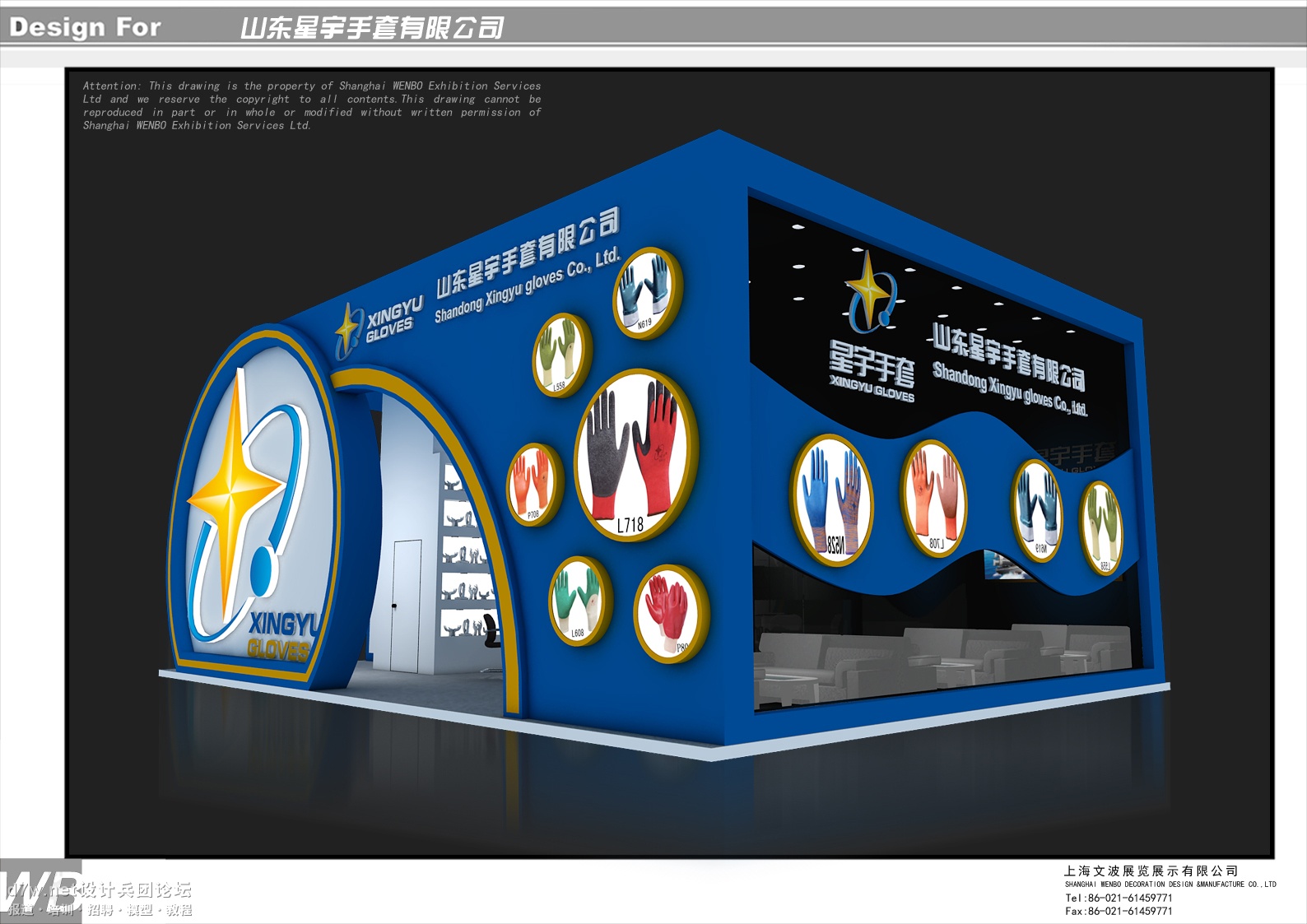The height and width of the screenshot is (924, 1307).
Task: Select the large L718 glove circle
Action: (x=636, y=455)
